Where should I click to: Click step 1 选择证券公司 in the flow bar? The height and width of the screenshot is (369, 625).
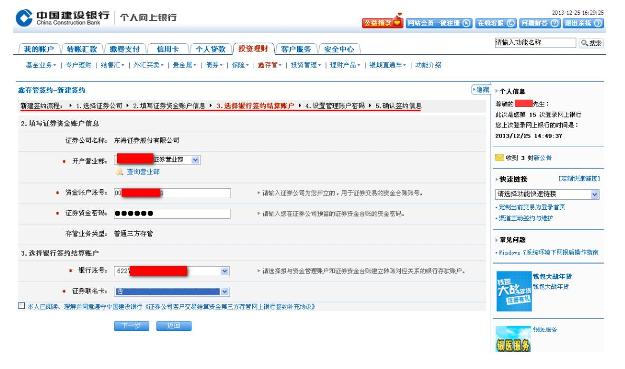pyautogui.click(x=99, y=106)
